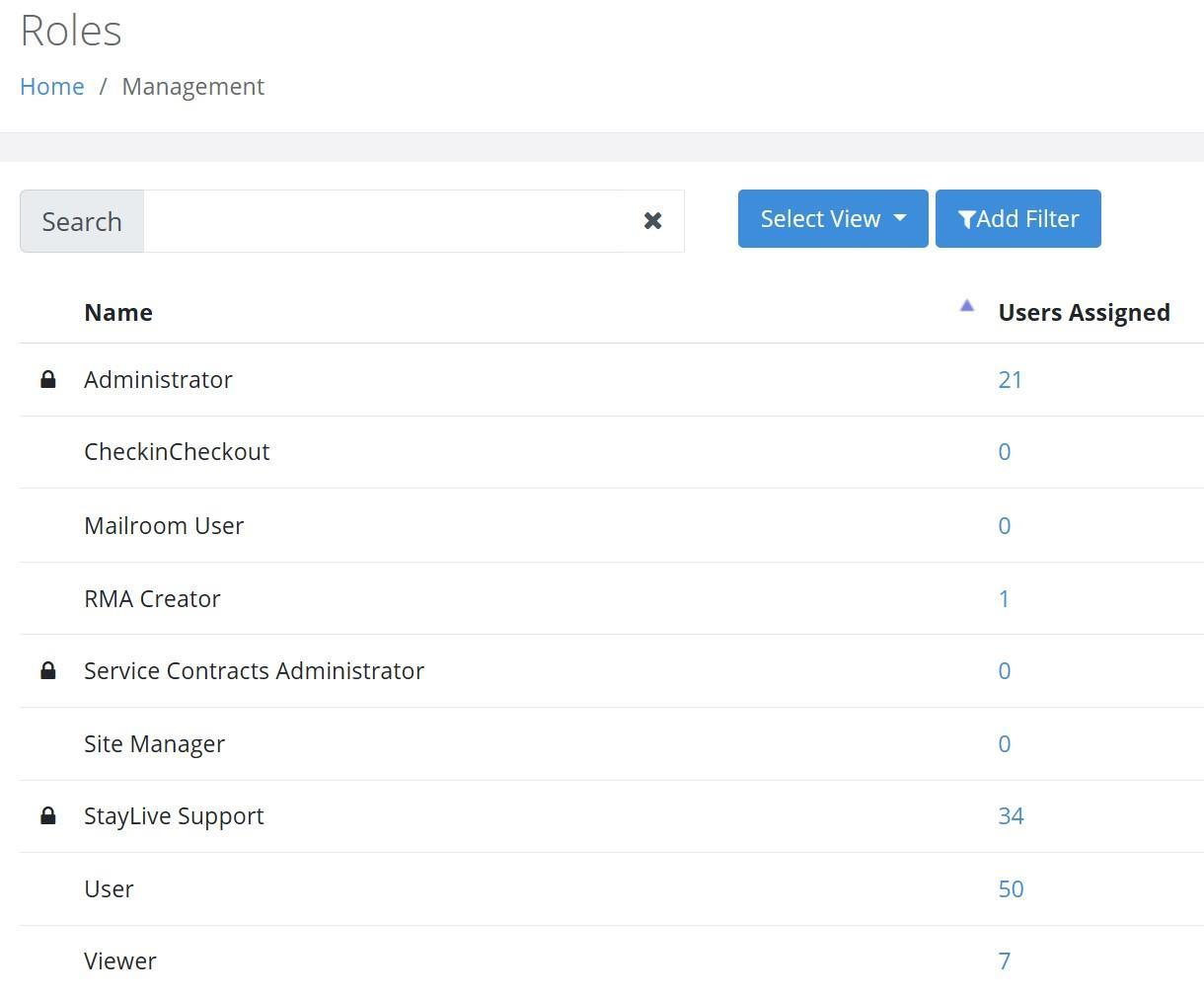Click user count for Service Contracts Administrator
The width and height of the screenshot is (1204, 997).
(1005, 670)
